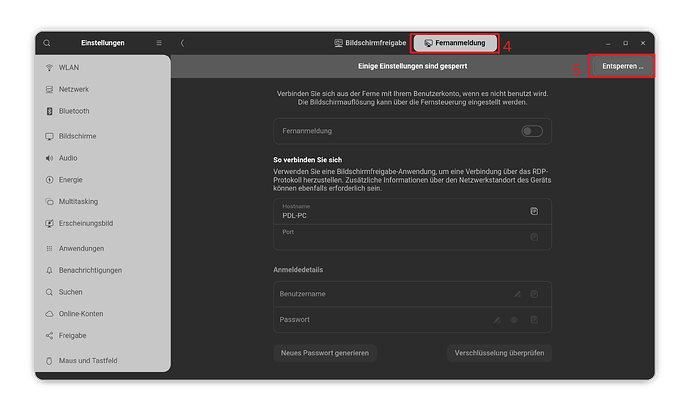Edit the Passwort with the pencil icon

pos(497,320)
